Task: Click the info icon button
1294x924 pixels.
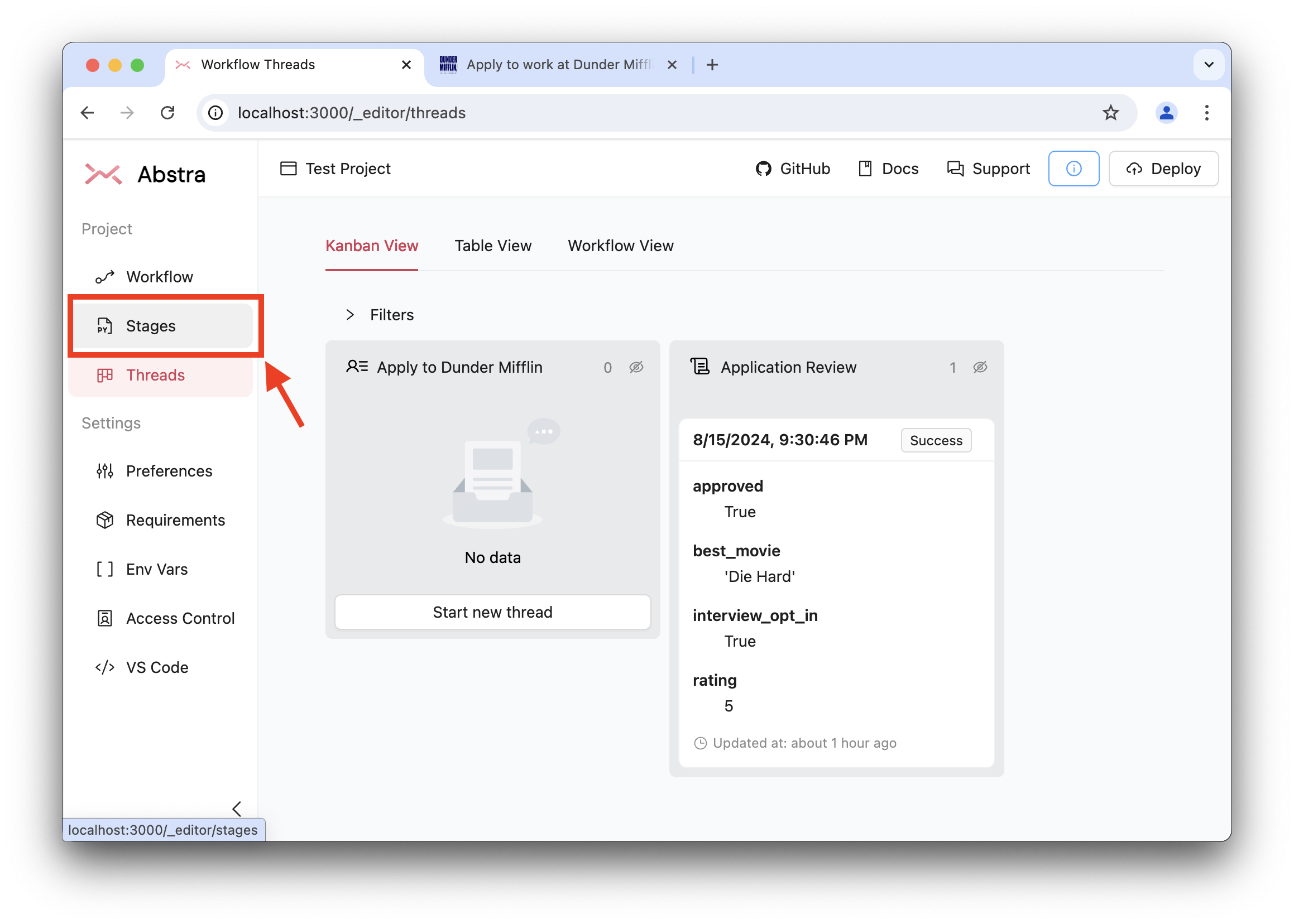Action: pos(1074,168)
